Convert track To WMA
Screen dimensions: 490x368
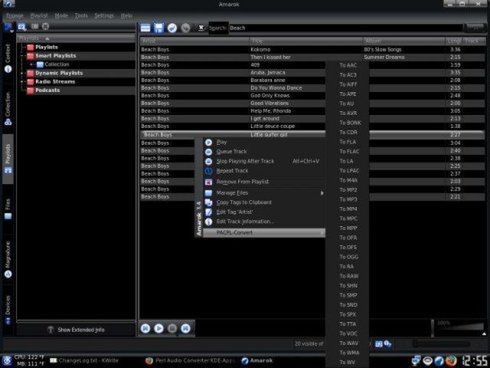click(x=347, y=353)
